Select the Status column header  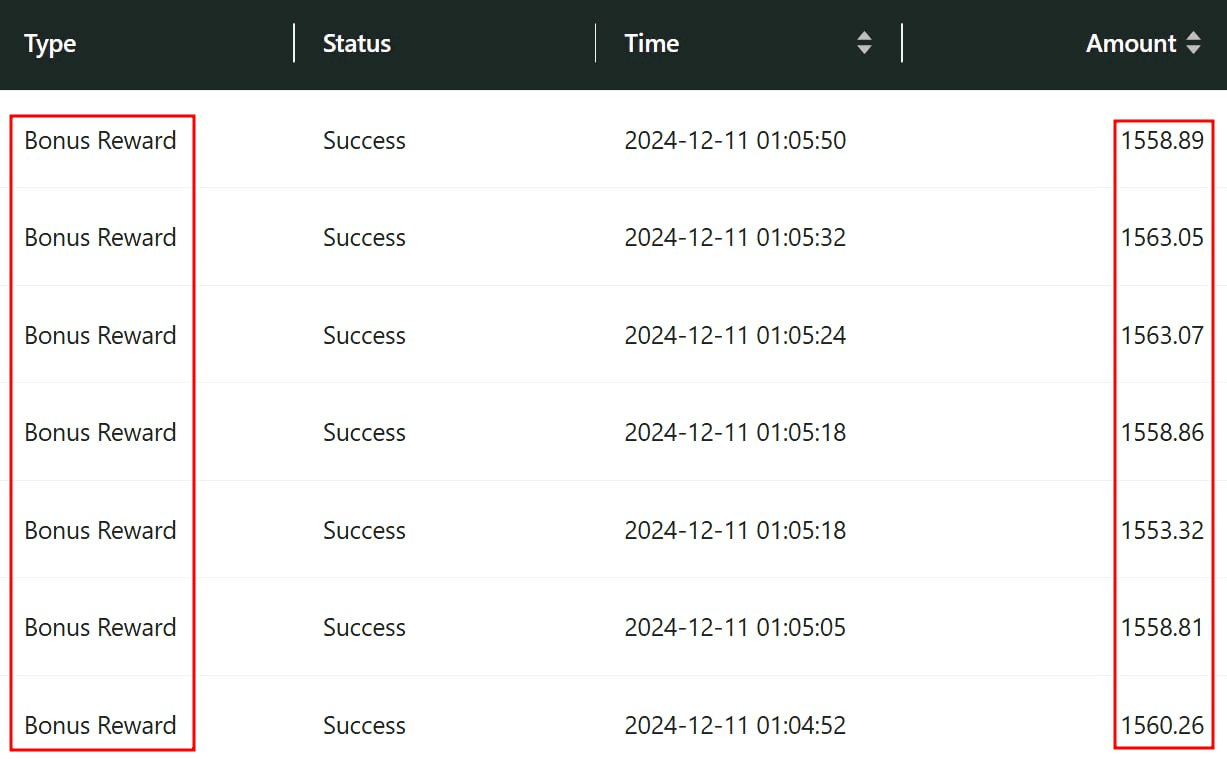pyautogui.click(x=357, y=44)
